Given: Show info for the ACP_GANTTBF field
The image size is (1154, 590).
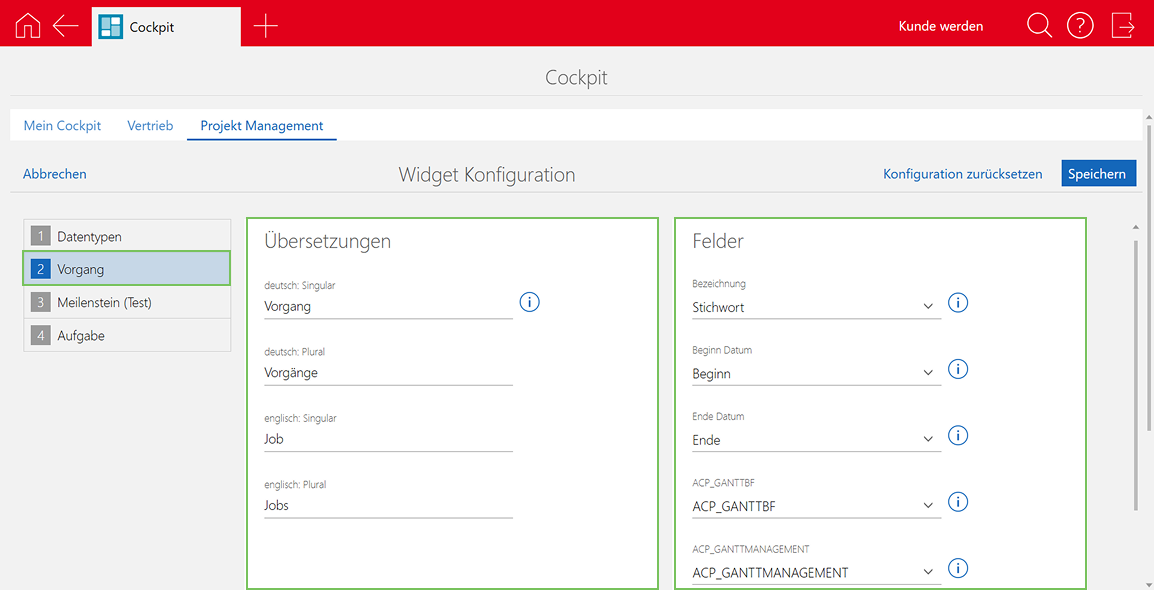Looking at the screenshot, I should [957, 502].
